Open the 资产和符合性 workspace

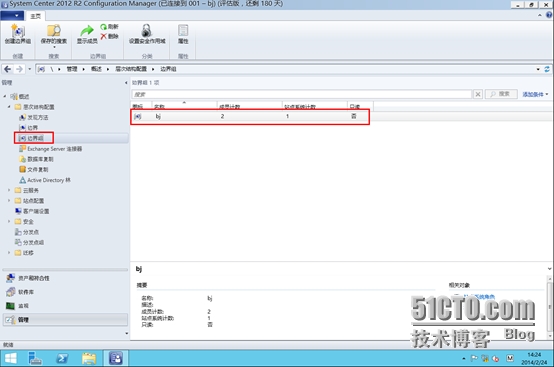tap(65, 278)
